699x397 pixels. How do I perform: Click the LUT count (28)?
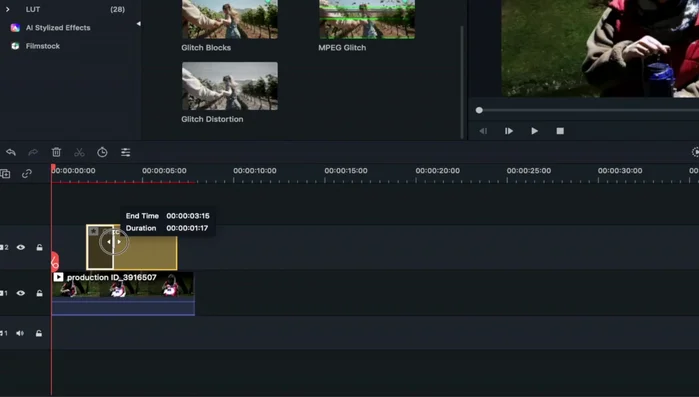[x=118, y=9]
